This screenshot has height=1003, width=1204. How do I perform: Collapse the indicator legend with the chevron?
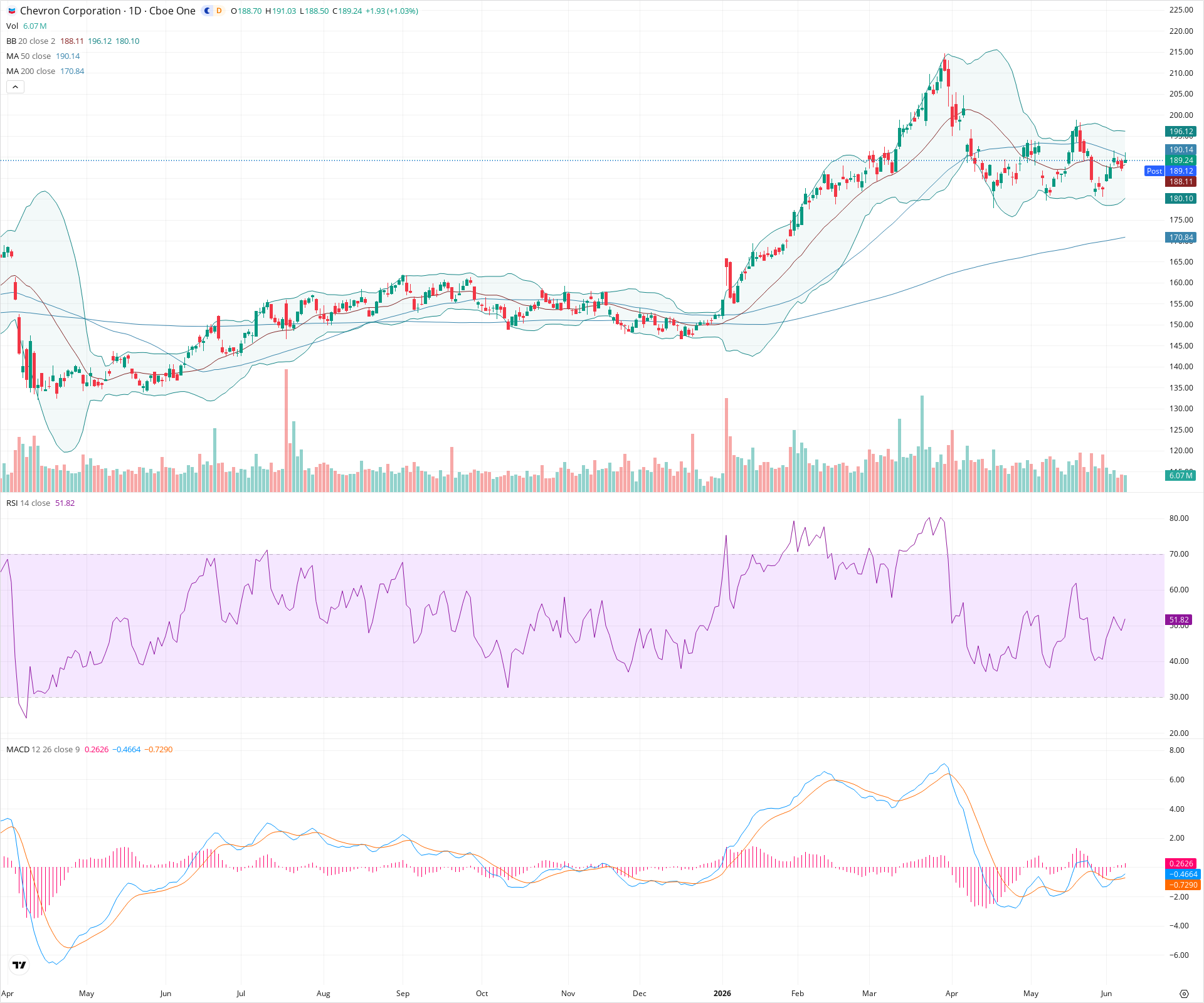coord(16,87)
